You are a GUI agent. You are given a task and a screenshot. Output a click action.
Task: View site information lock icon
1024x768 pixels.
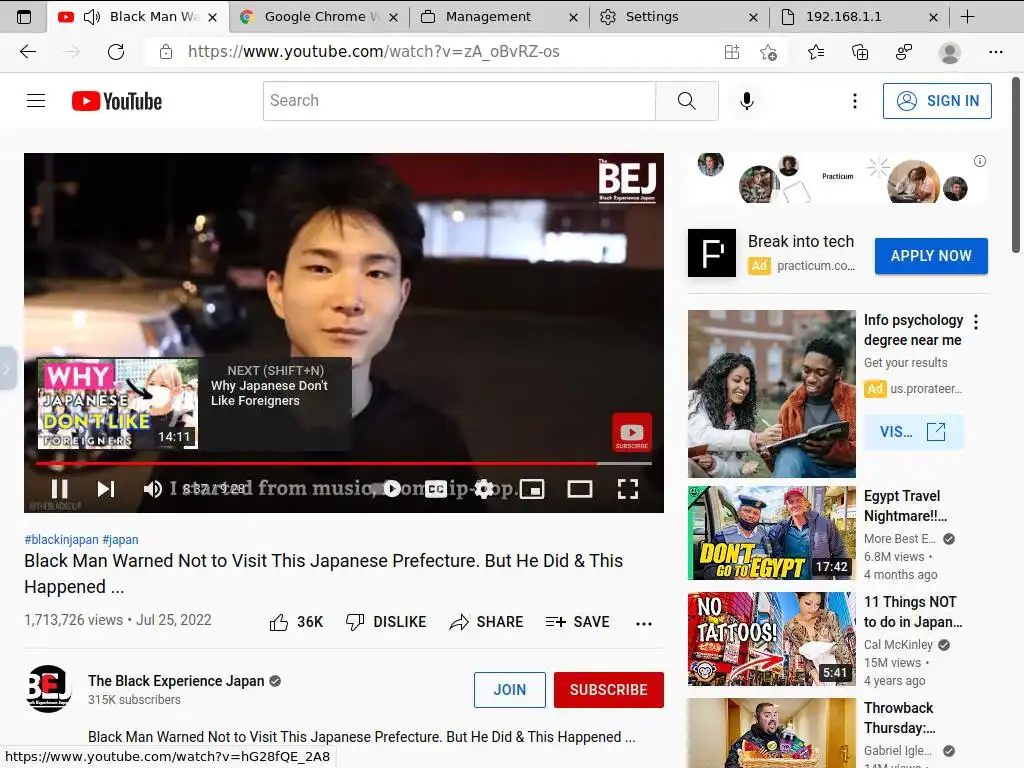(x=166, y=52)
